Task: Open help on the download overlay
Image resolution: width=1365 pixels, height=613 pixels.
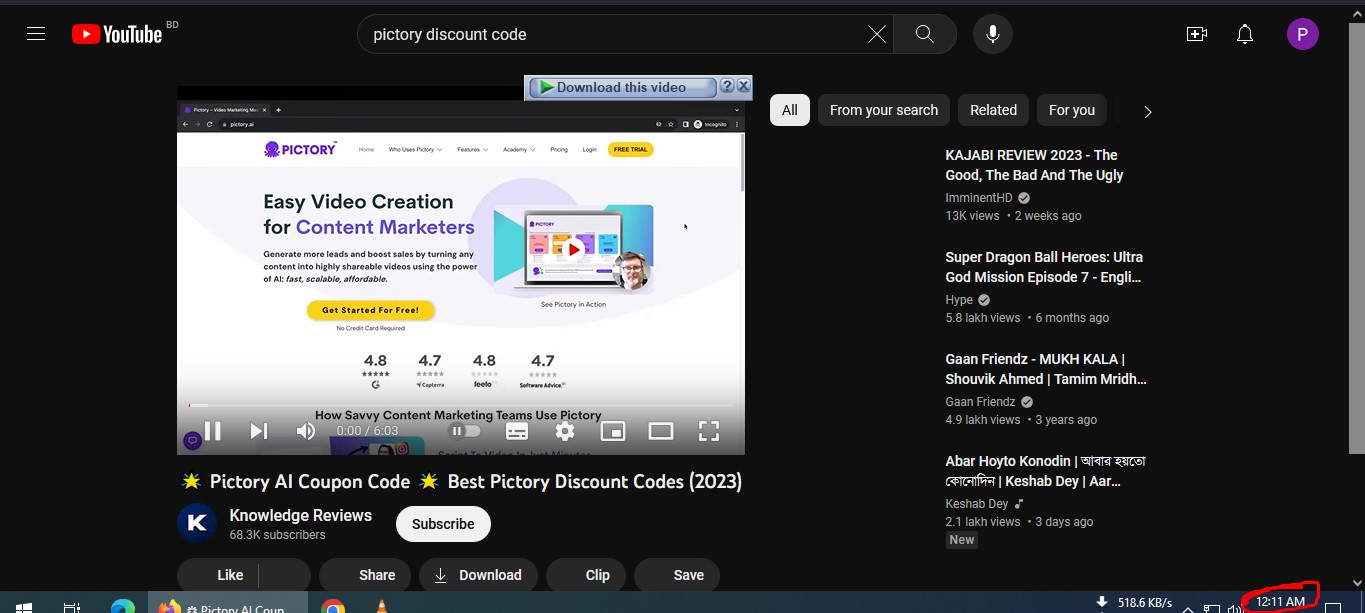Action: pyautogui.click(x=727, y=87)
